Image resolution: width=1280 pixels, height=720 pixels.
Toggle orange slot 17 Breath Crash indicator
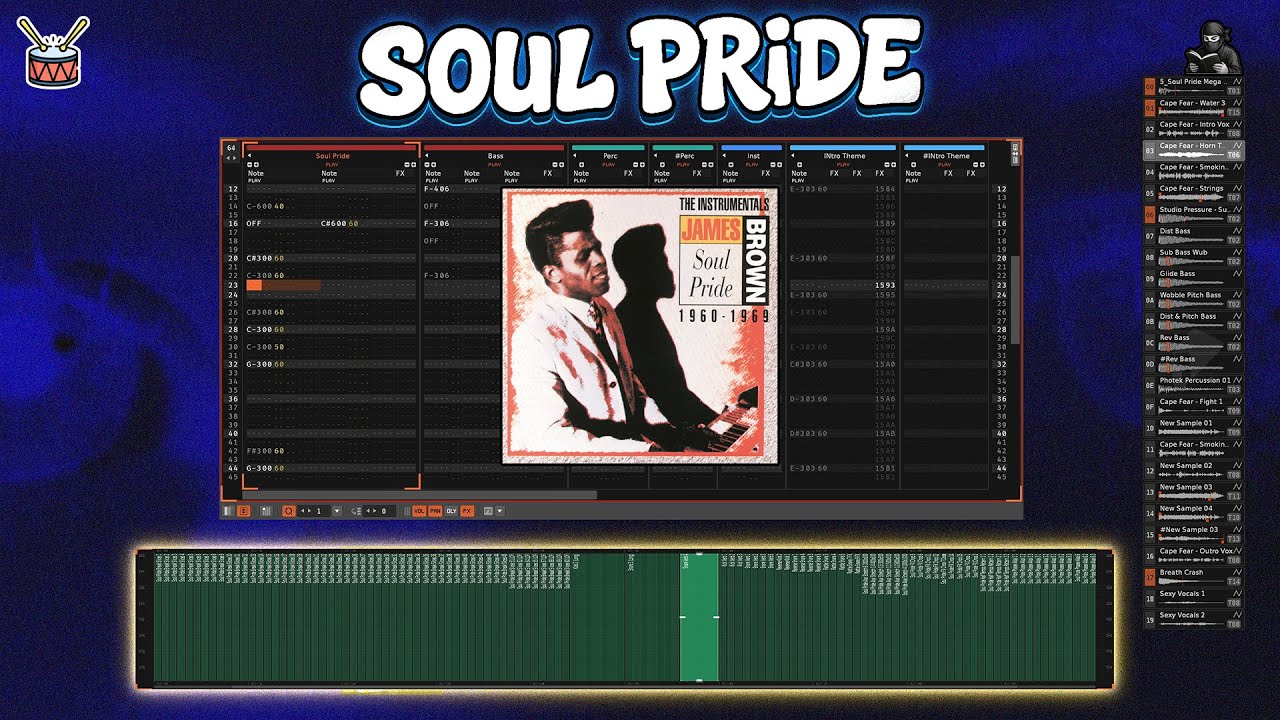tap(1150, 578)
